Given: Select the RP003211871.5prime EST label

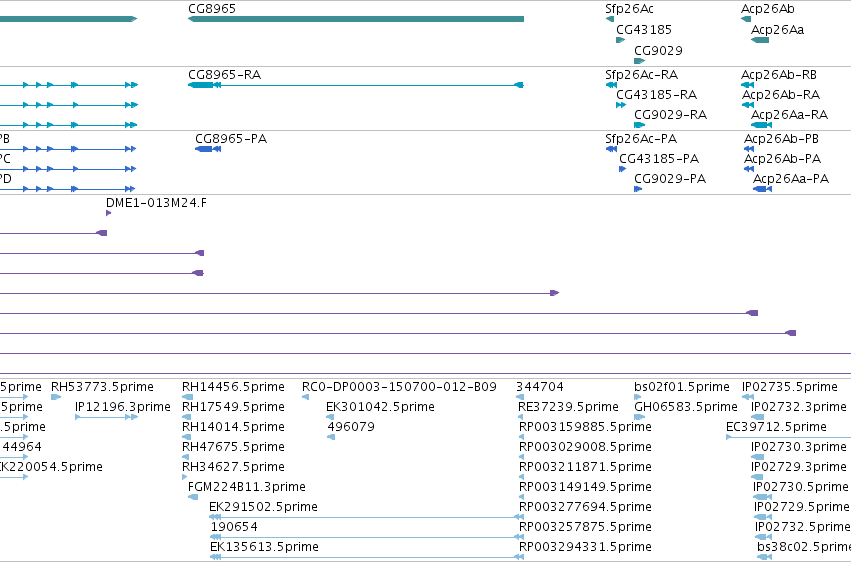Looking at the screenshot, I should click(585, 467).
